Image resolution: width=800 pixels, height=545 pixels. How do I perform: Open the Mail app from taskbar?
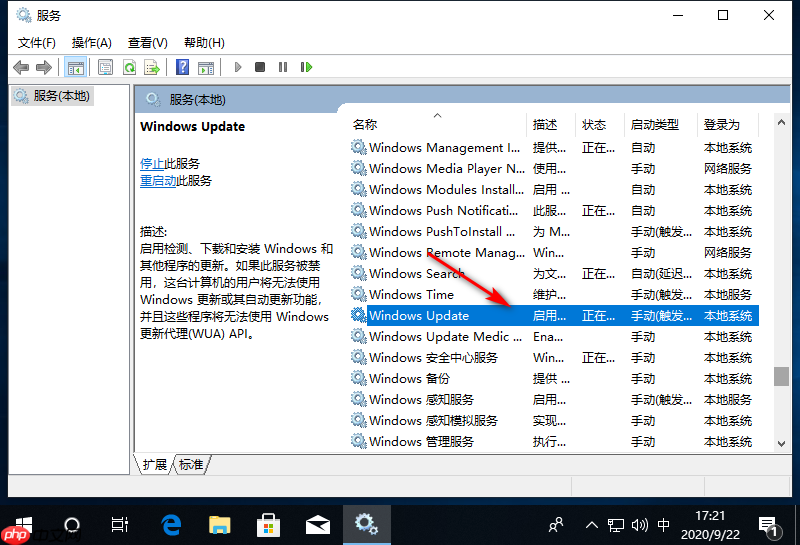coord(317,525)
